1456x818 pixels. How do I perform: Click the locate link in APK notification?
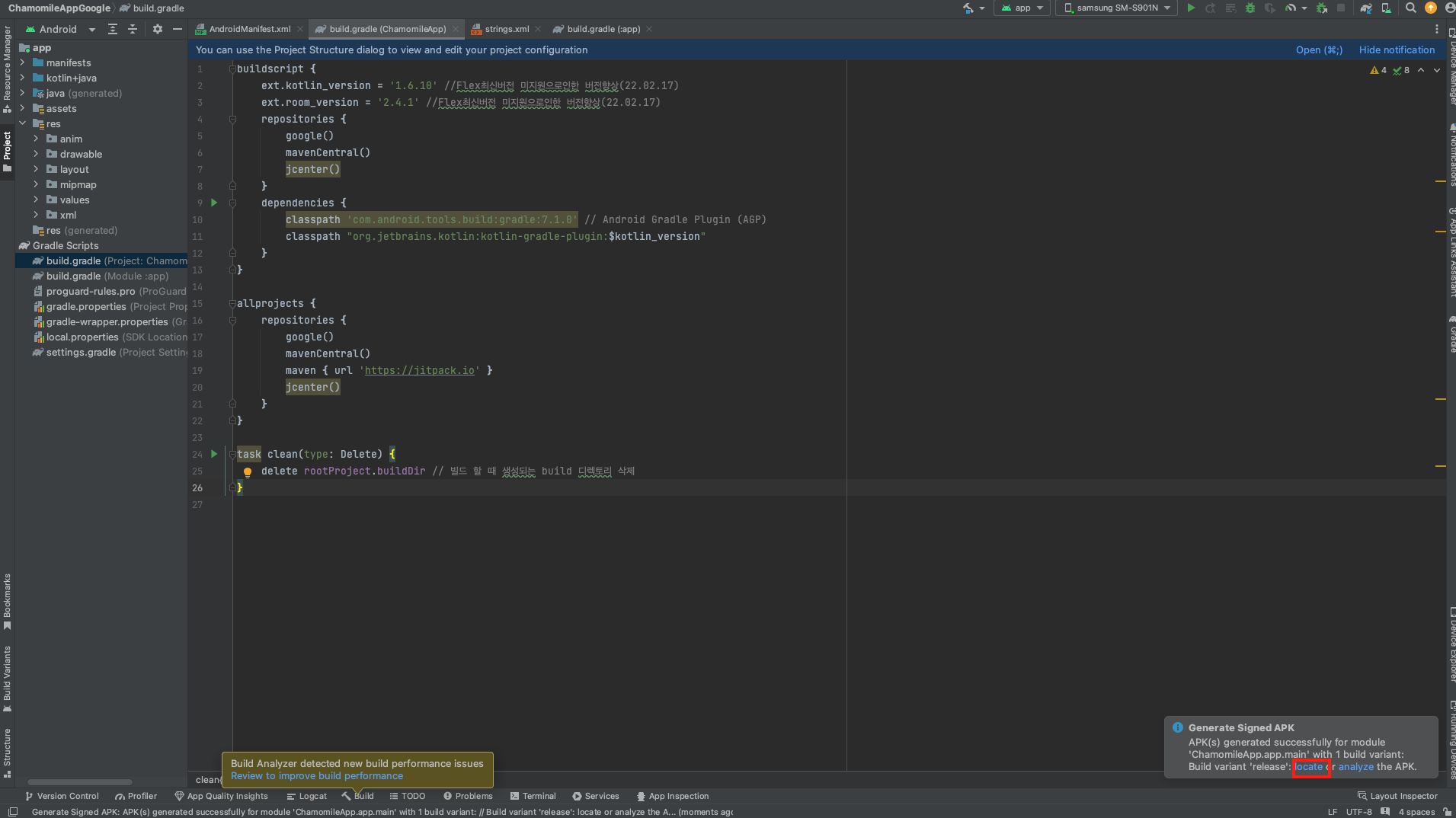[x=1309, y=767]
